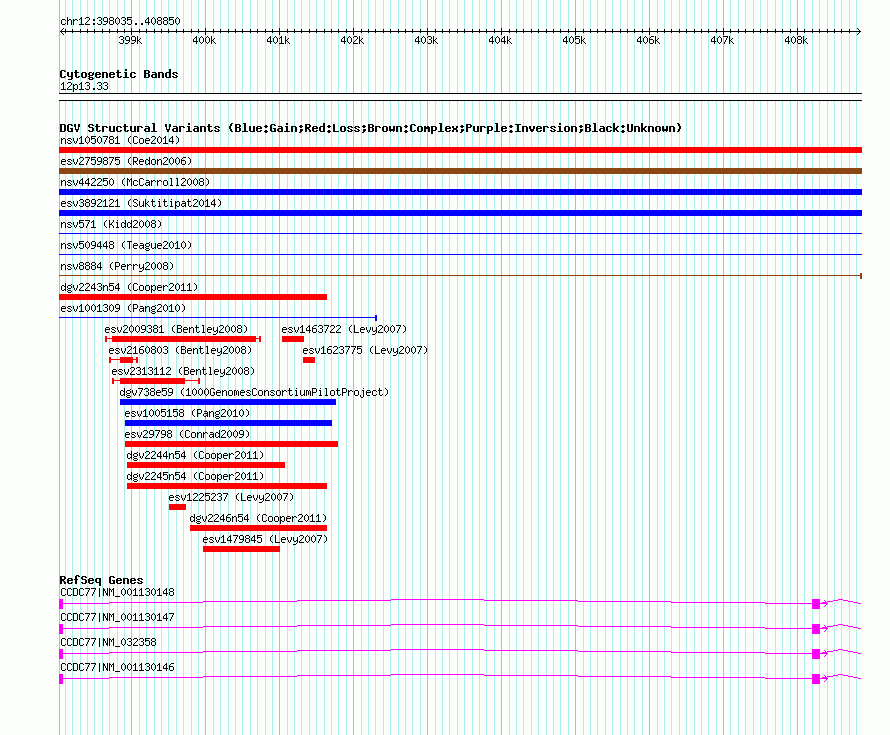The height and width of the screenshot is (735, 890).
Task: Open CCDC77|NM_032358 gene label
Action: point(108,642)
